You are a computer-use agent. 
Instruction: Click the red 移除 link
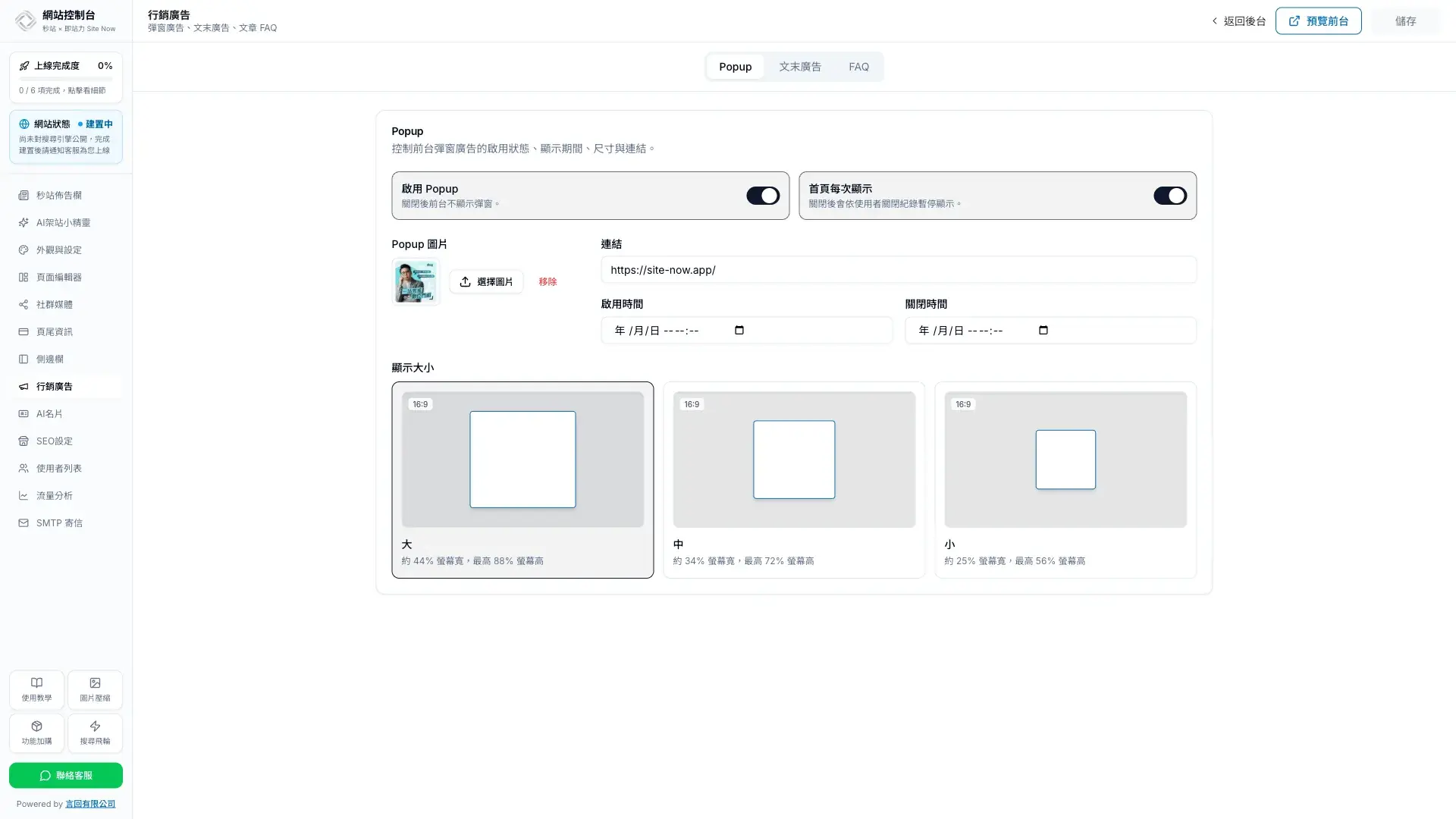click(x=548, y=281)
